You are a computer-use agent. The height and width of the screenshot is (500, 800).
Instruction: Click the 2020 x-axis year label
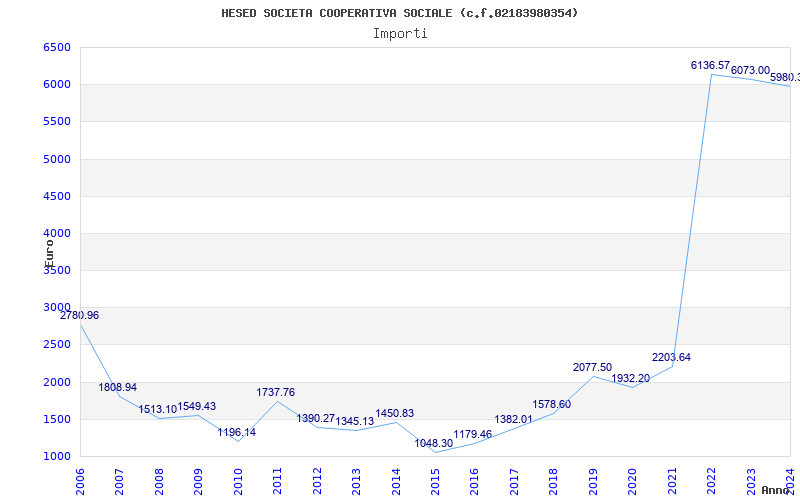(632, 481)
